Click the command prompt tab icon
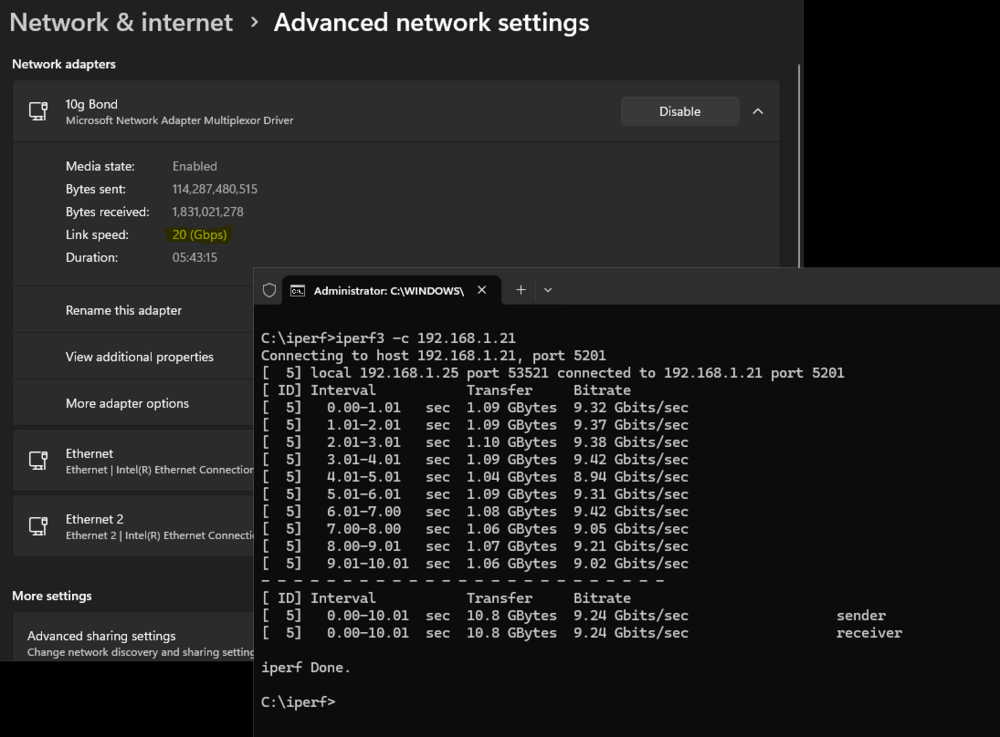Screen dimensions: 1000x737 (297, 291)
